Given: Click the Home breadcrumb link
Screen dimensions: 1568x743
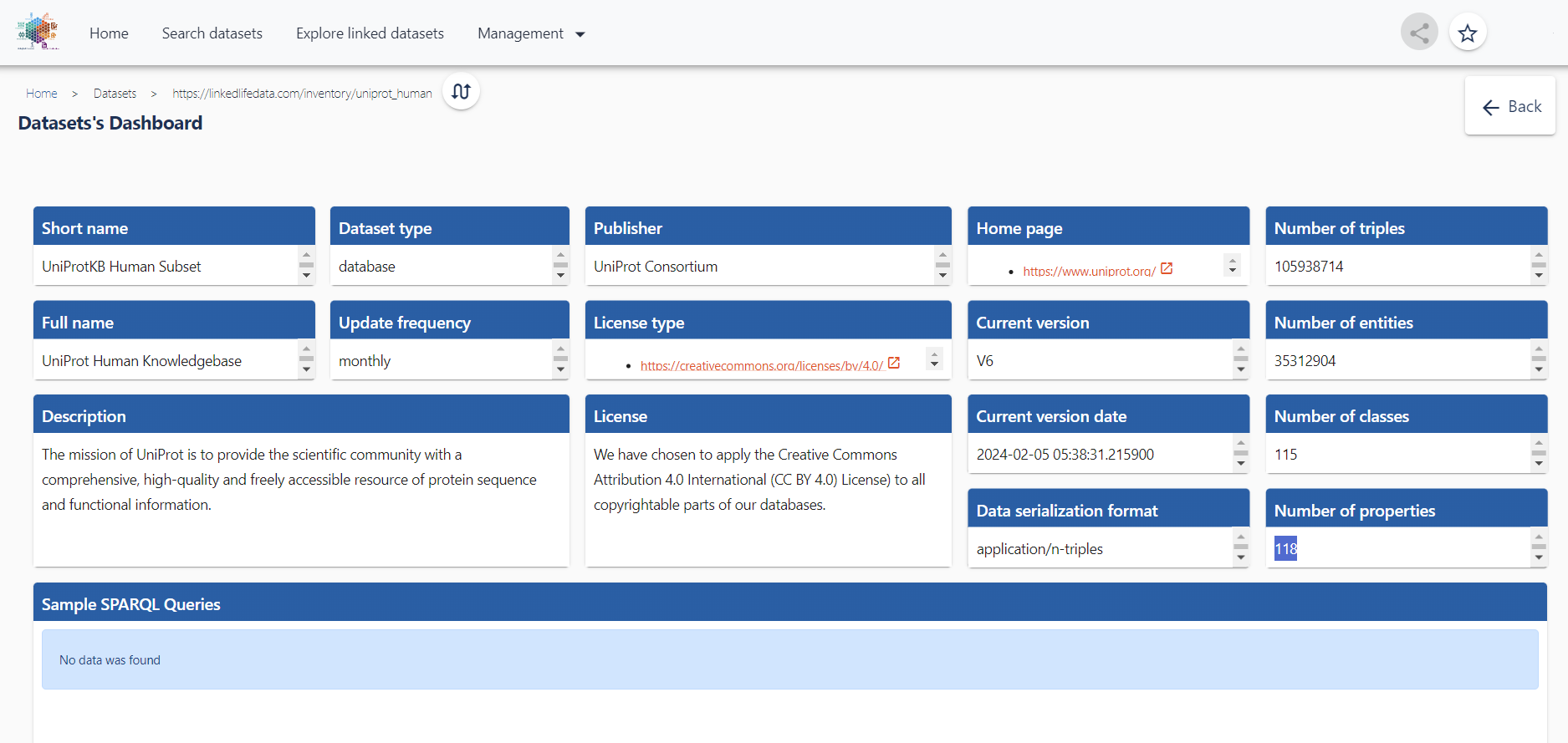Looking at the screenshot, I should [x=42, y=94].
